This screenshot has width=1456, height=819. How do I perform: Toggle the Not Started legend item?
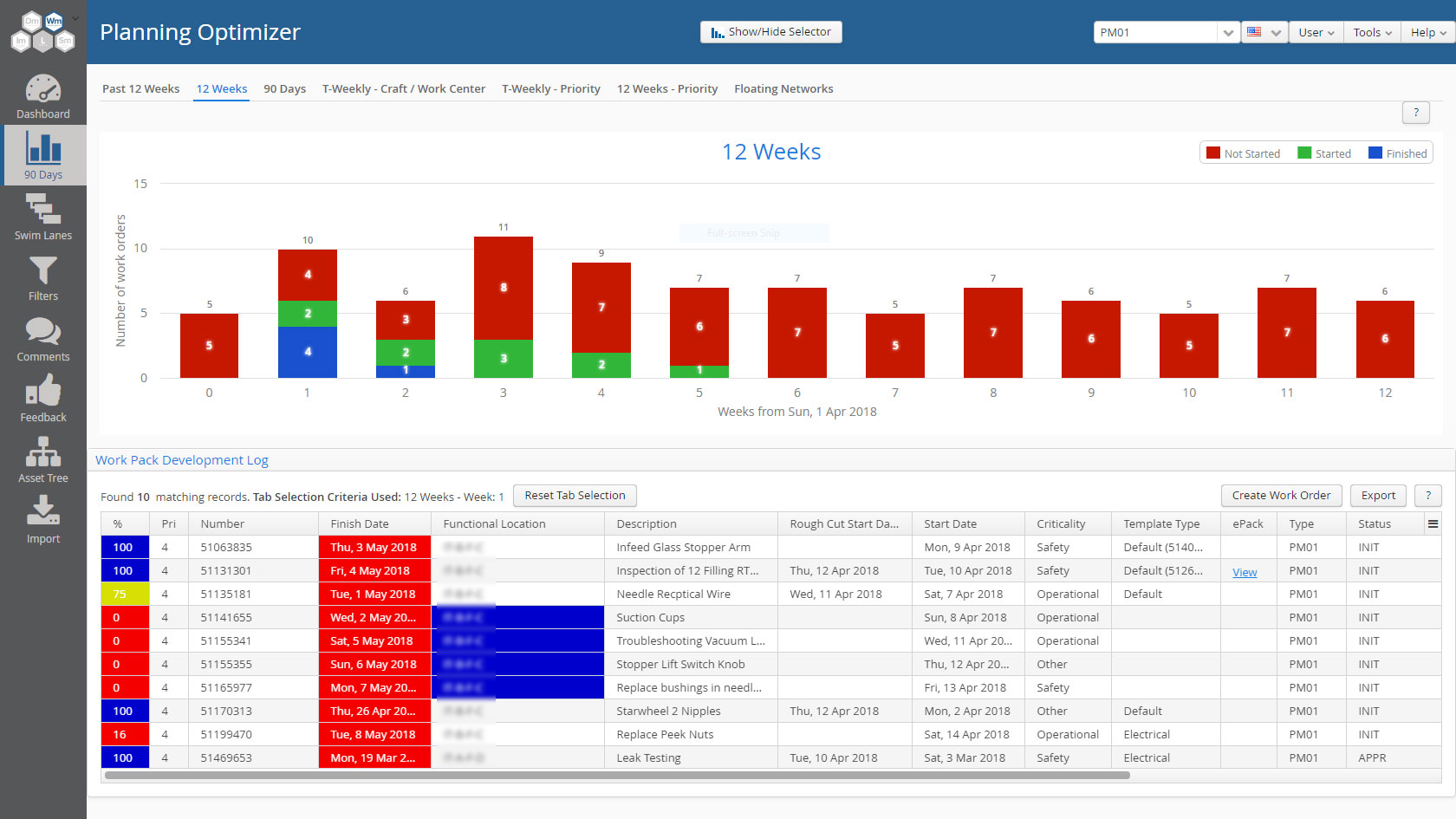(1243, 153)
